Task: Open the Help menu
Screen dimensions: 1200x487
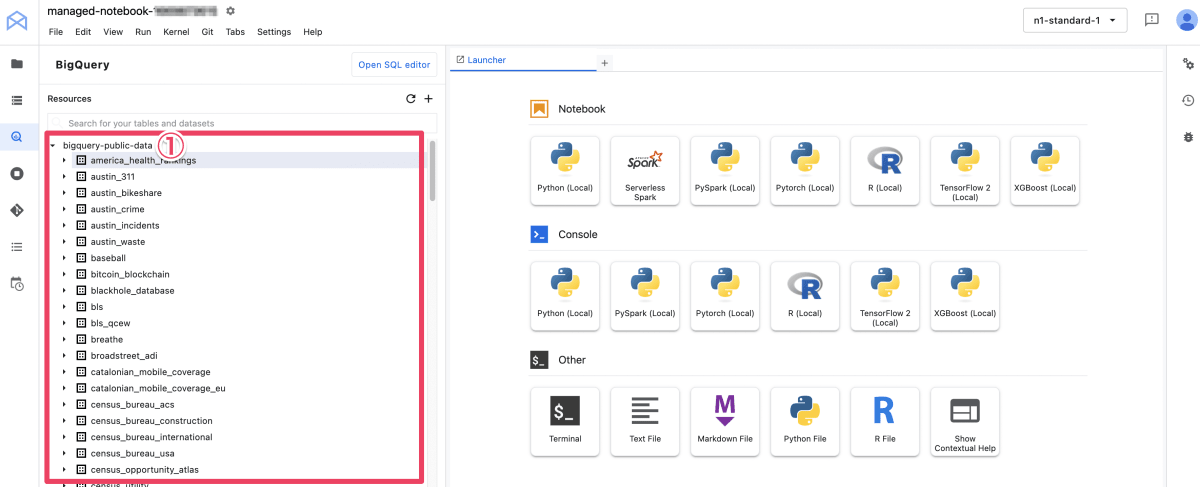Action: point(313,32)
